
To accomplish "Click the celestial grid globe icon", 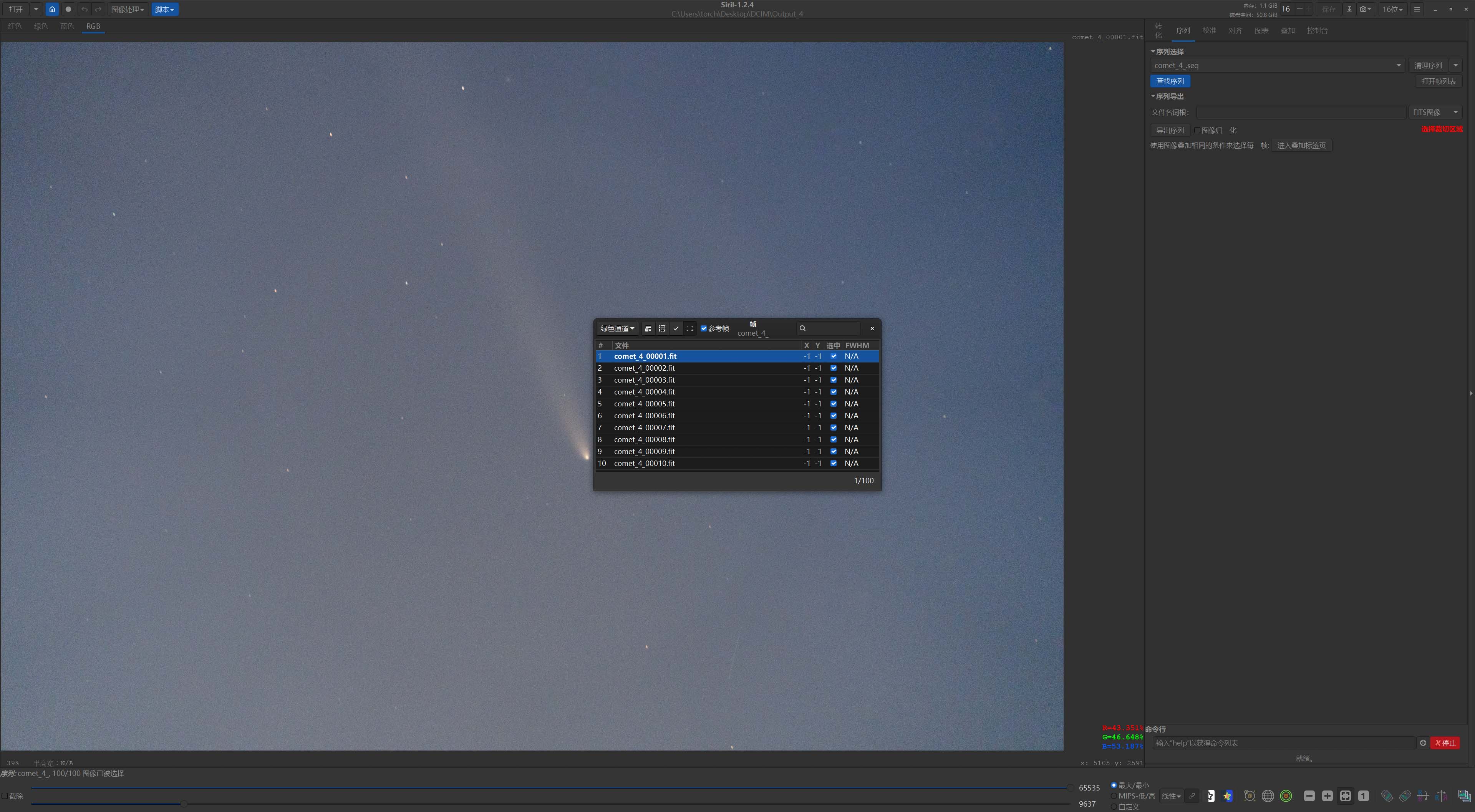I will (x=1268, y=796).
